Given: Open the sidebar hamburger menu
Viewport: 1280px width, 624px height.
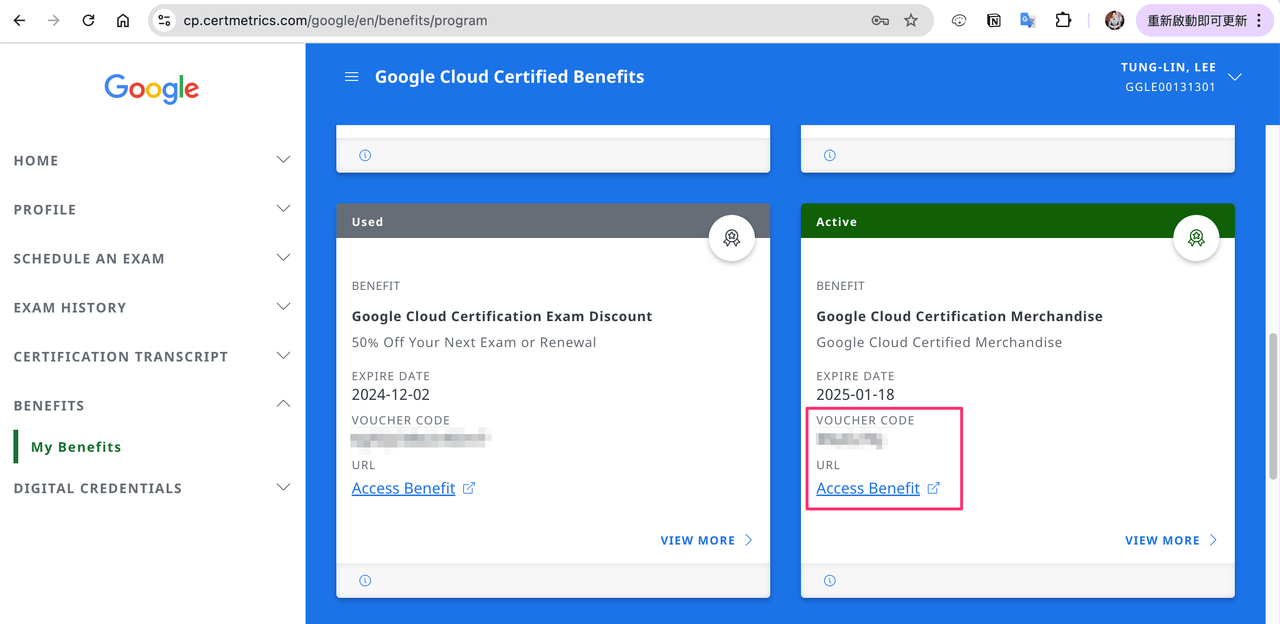Looking at the screenshot, I should tap(351, 76).
